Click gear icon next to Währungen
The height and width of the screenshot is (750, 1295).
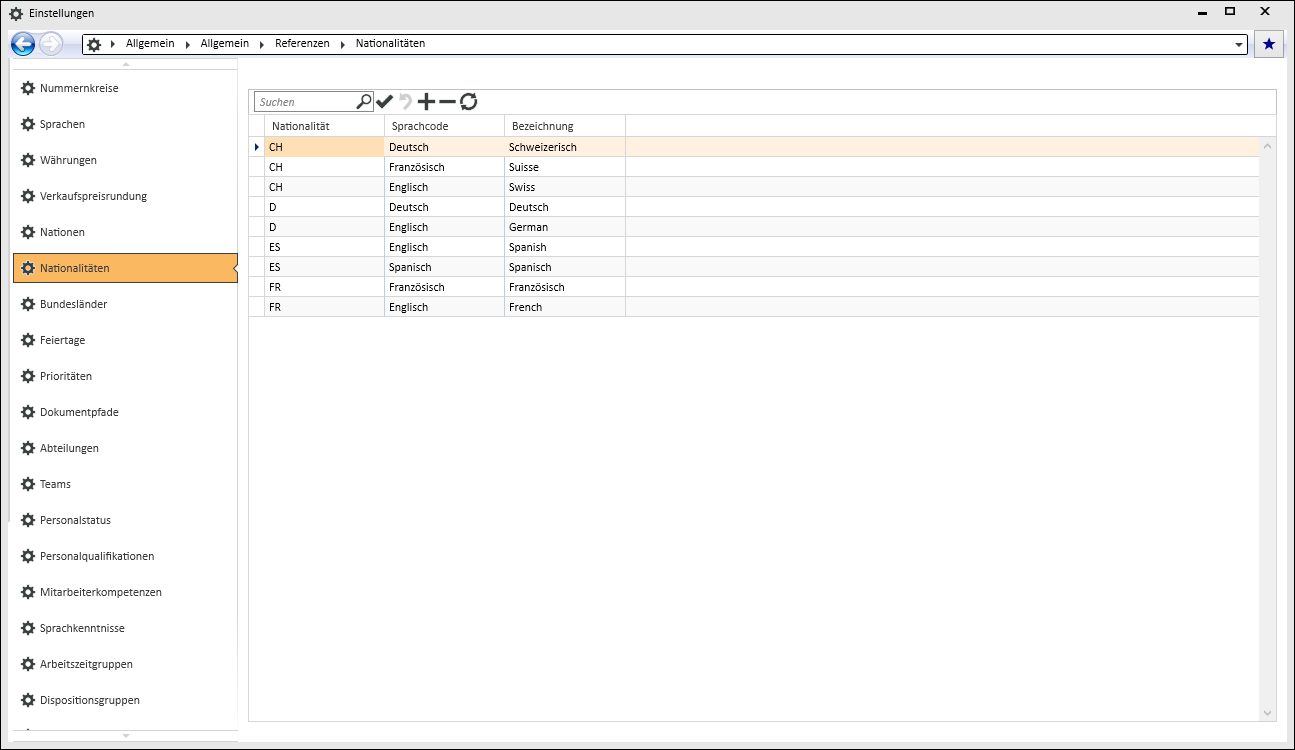pos(28,160)
